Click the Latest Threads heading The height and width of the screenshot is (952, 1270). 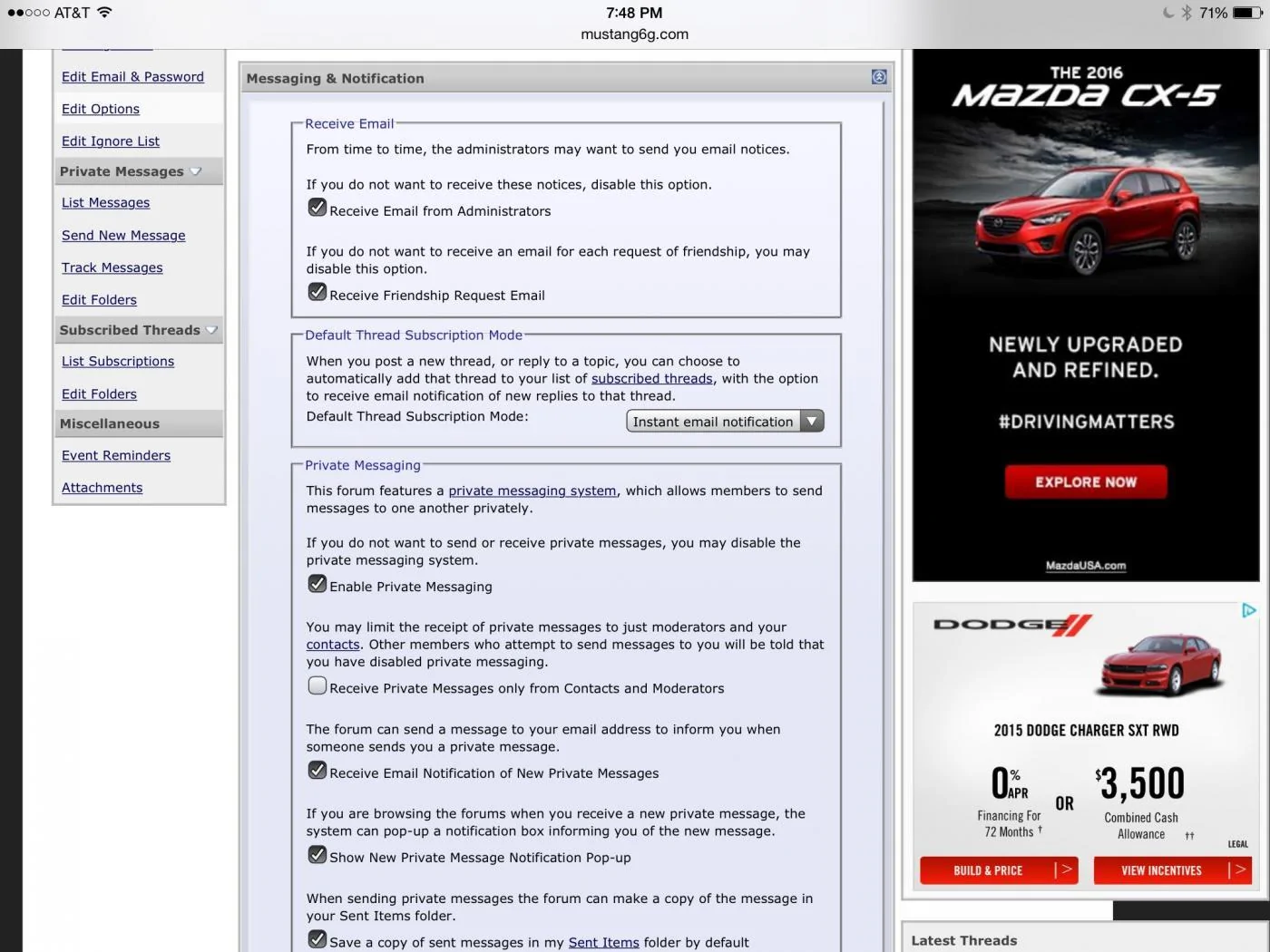coord(964,941)
